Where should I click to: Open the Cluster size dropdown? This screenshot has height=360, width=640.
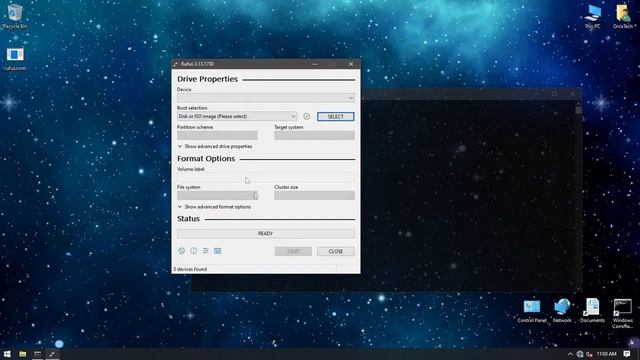pos(314,195)
